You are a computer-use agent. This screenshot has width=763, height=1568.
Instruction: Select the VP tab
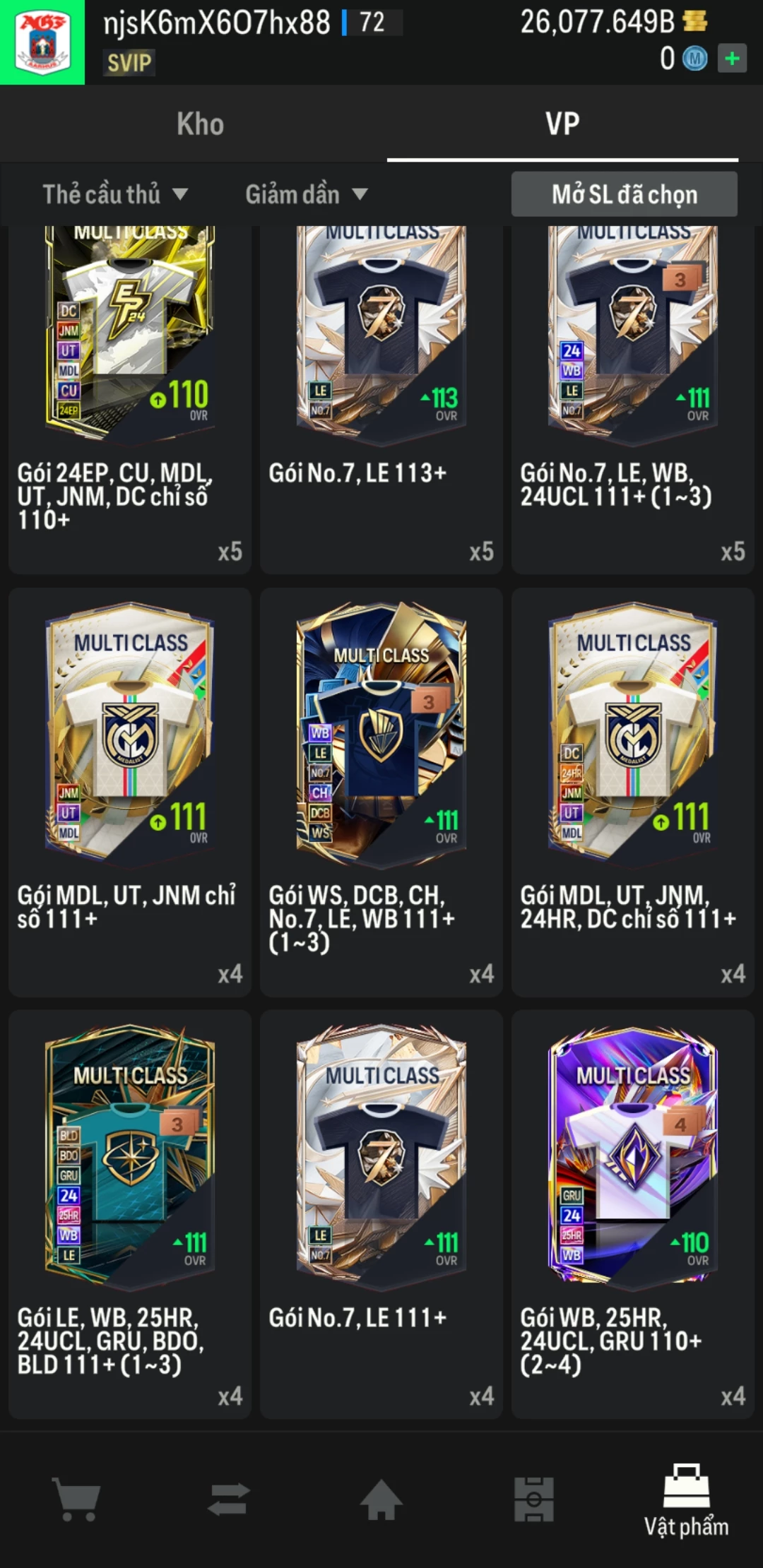(x=562, y=124)
